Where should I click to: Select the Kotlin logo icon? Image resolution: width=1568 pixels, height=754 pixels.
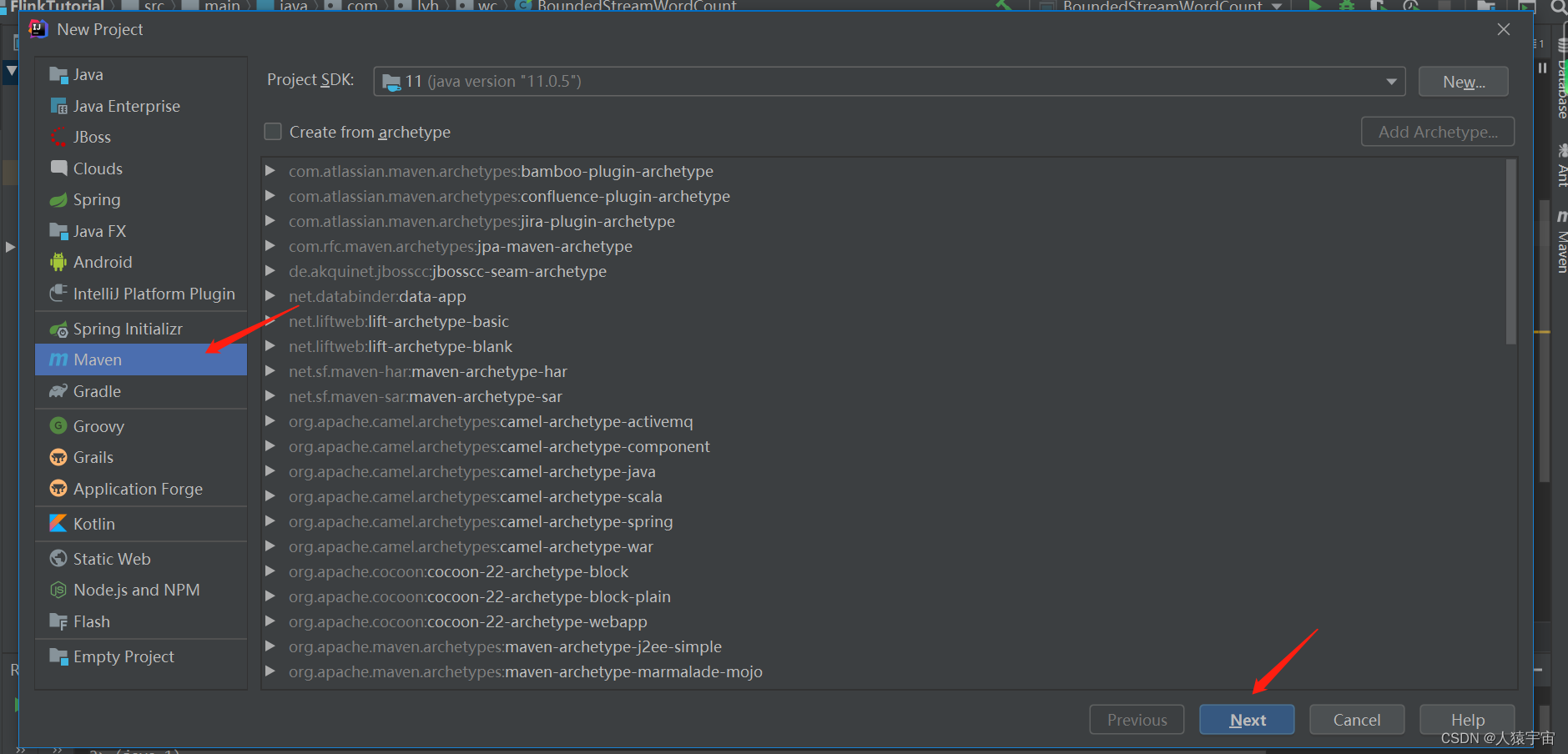pyautogui.click(x=58, y=524)
